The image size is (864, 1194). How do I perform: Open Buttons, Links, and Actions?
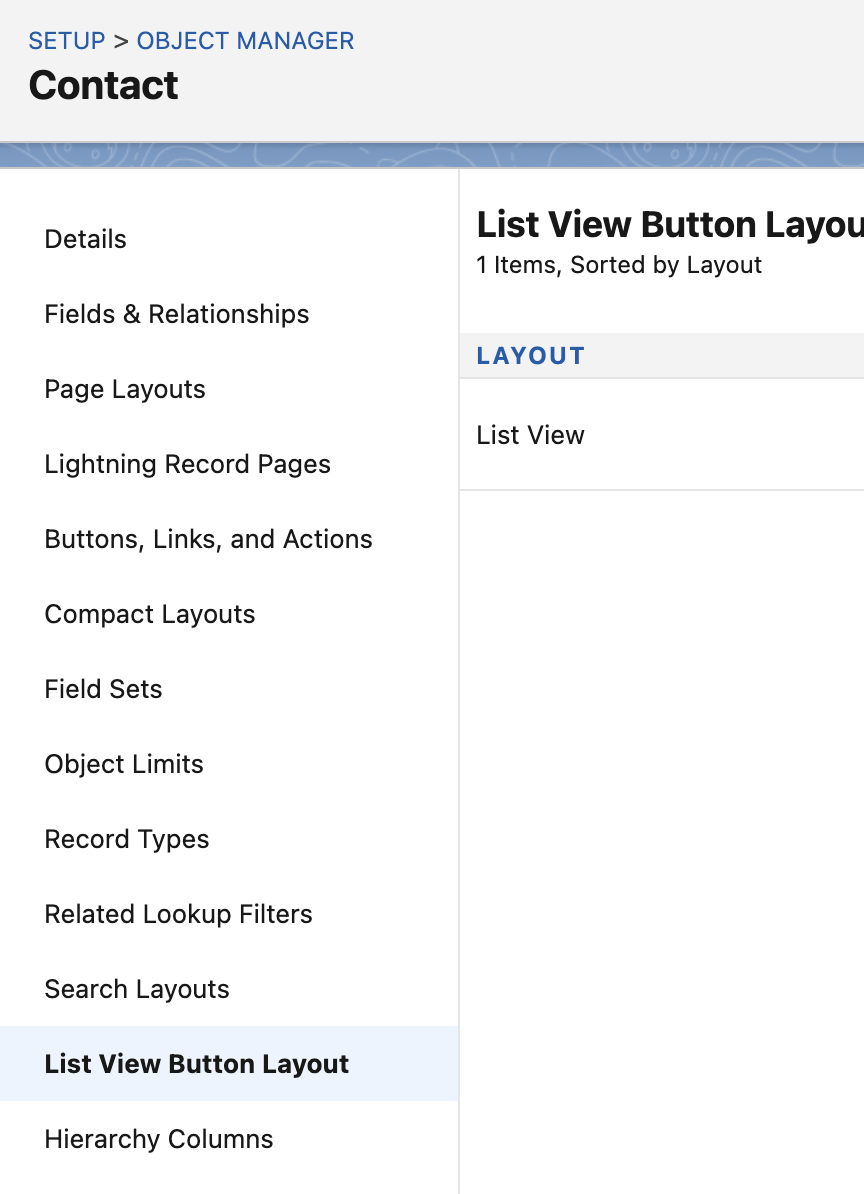coord(209,539)
